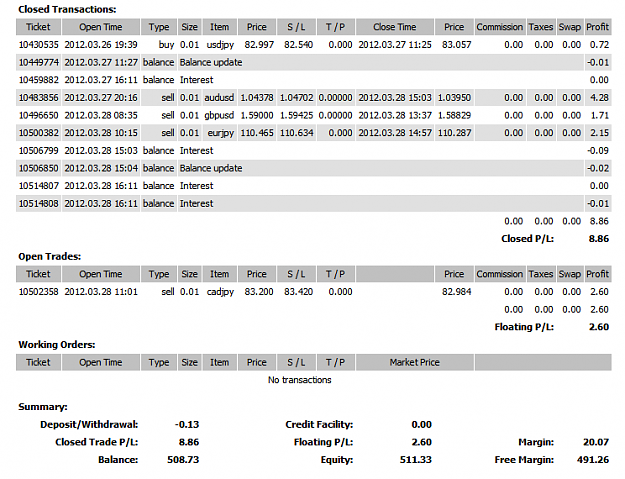The image size is (625, 479).
Task: Click ticket 10506850
Action: [39, 168]
